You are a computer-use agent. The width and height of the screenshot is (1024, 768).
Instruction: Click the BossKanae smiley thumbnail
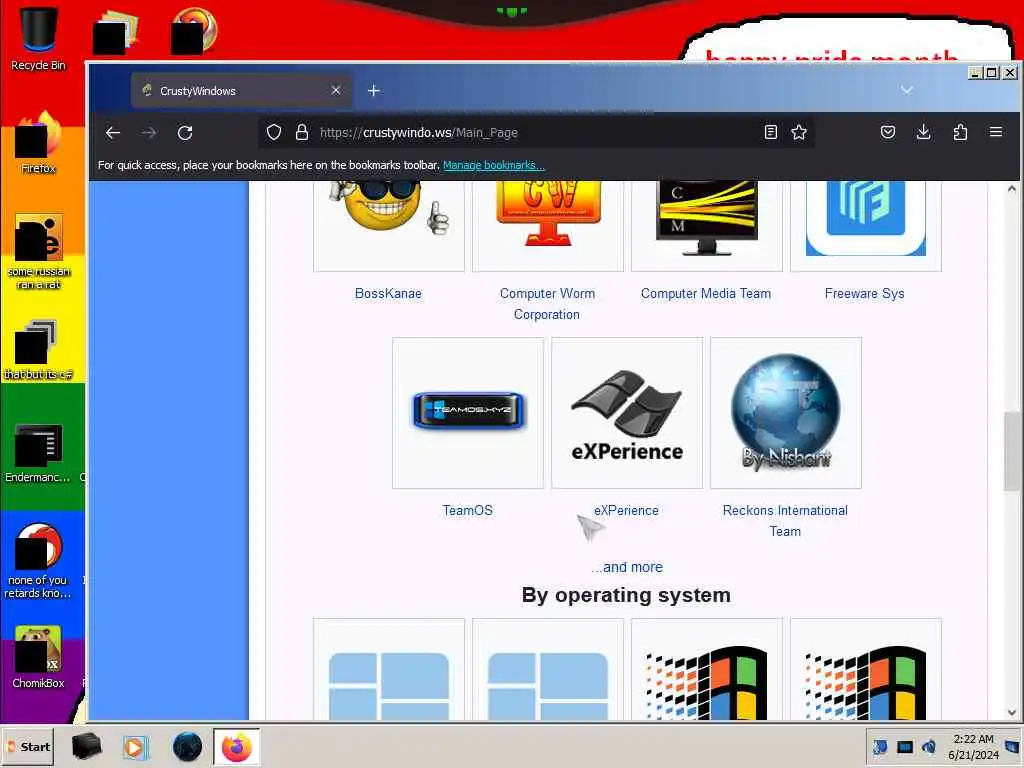[x=389, y=225]
